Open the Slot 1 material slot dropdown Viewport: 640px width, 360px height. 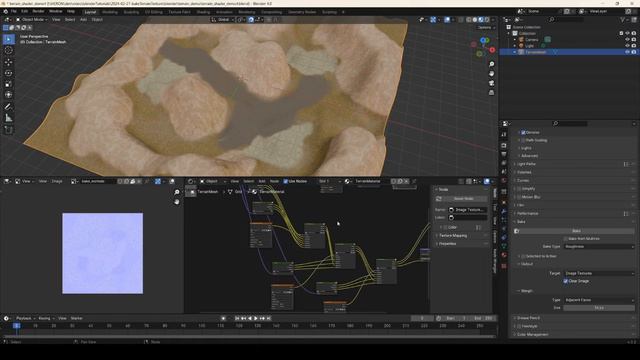pos(330,181)
